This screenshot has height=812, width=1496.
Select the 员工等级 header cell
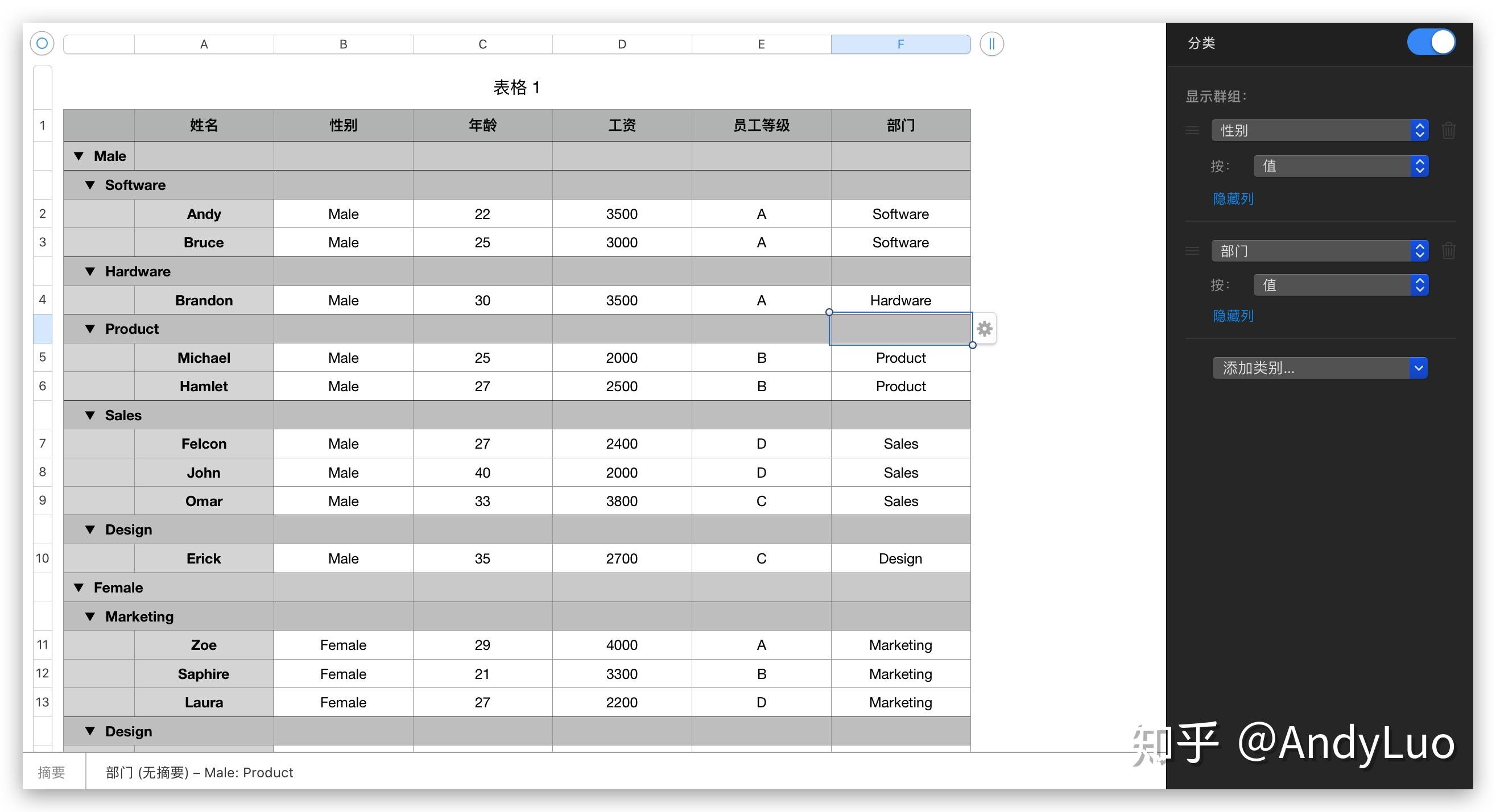[761, 125]
